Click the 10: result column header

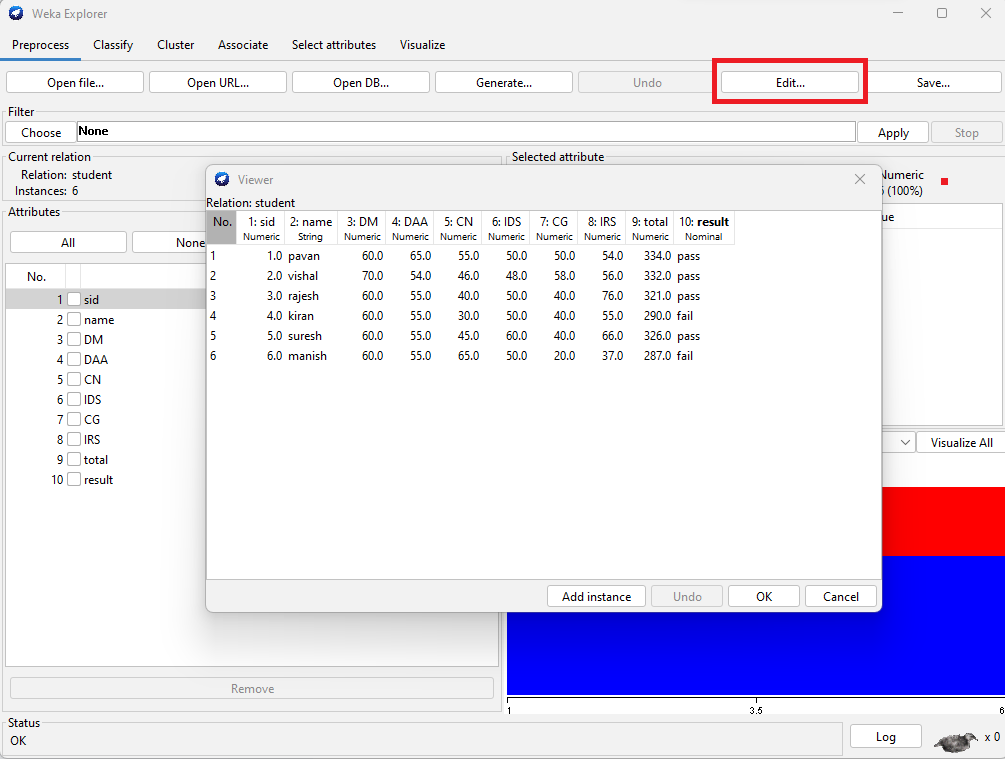point(704,228)
